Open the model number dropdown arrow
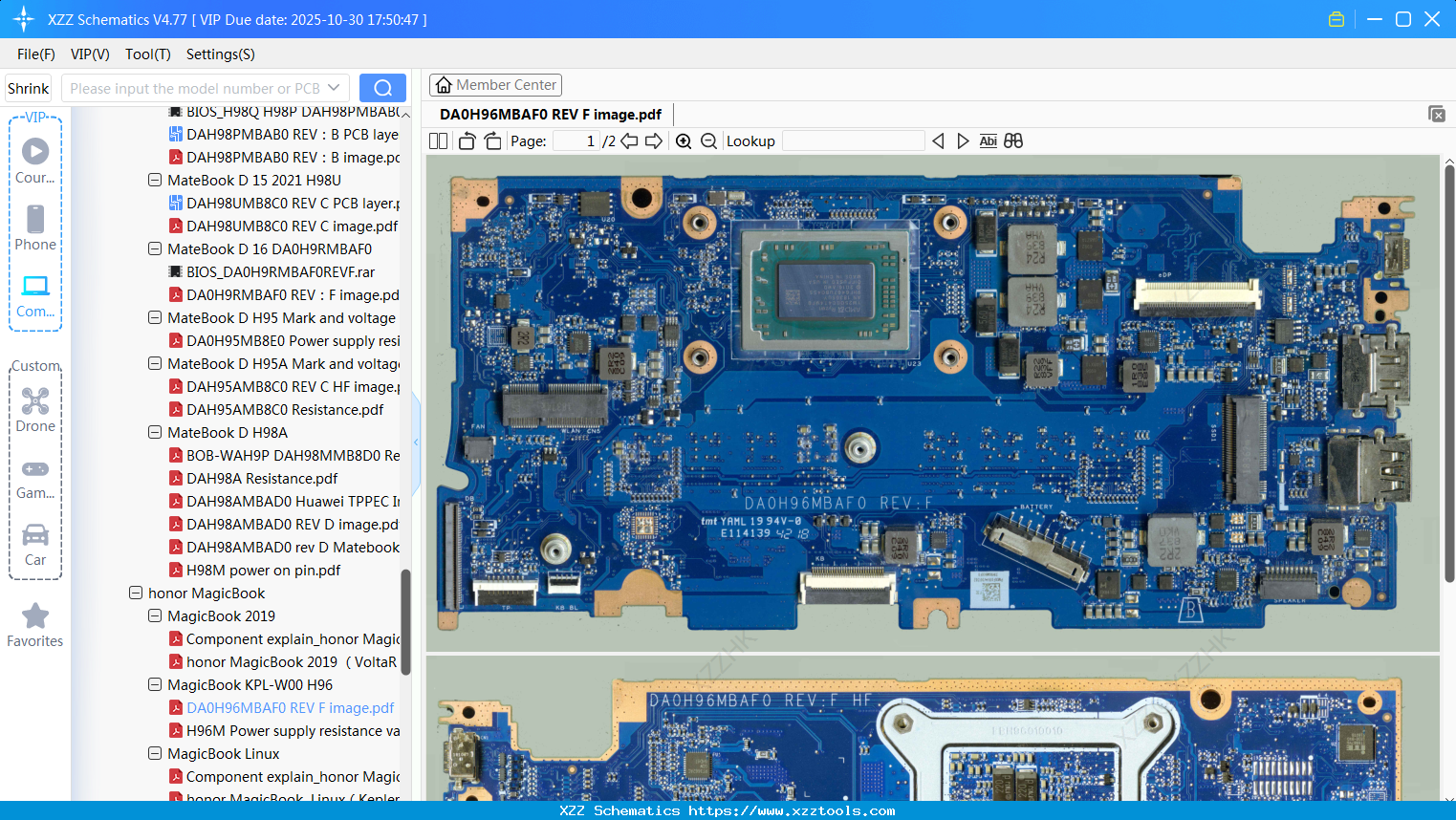This screenshot has width=1456, height=820. pyautogui.click(x=334, y=88)
